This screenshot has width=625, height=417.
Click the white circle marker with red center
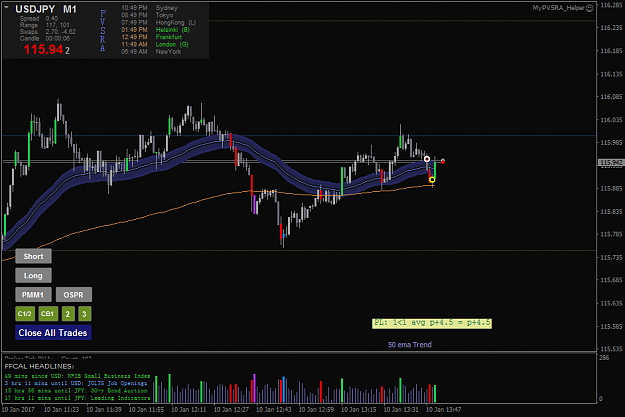(427, 159)
